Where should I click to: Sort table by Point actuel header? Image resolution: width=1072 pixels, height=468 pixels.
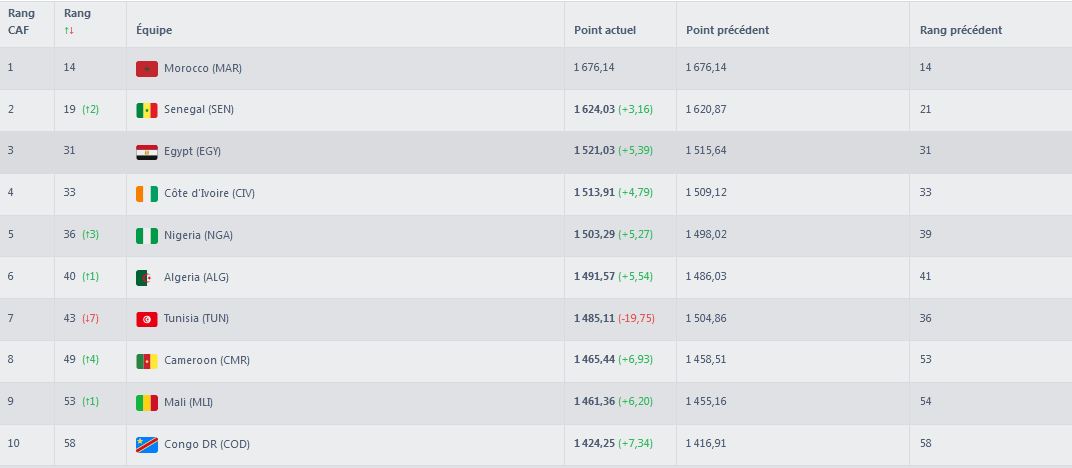click(x=604, y=30)
